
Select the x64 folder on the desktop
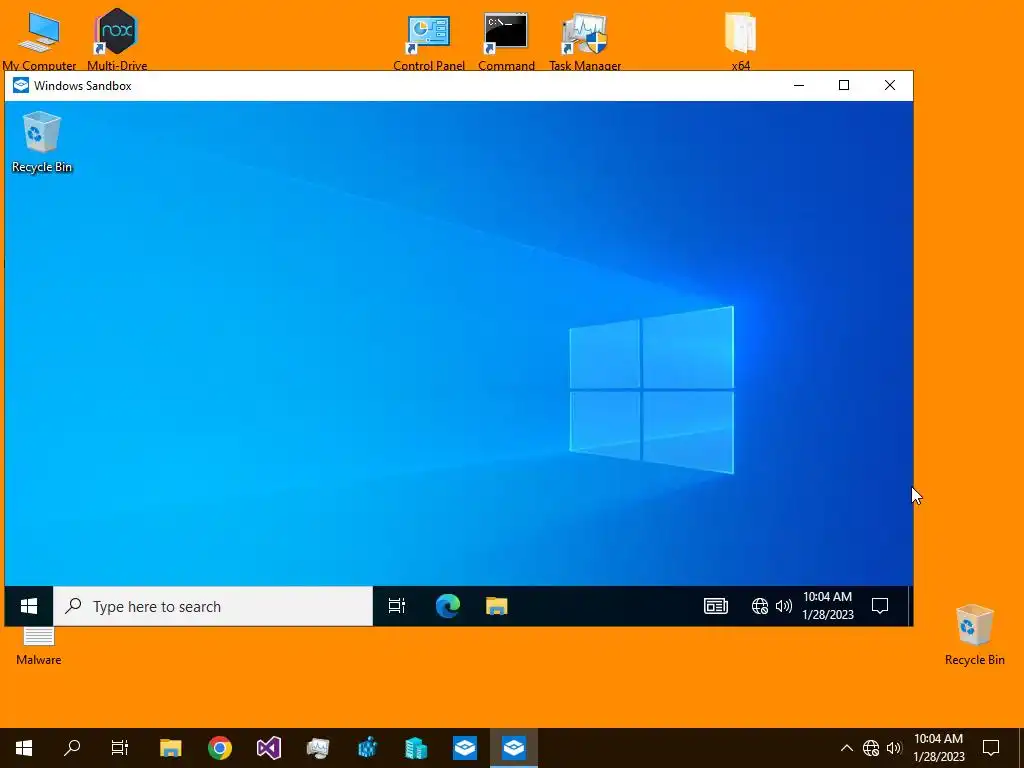click(741, 40)
